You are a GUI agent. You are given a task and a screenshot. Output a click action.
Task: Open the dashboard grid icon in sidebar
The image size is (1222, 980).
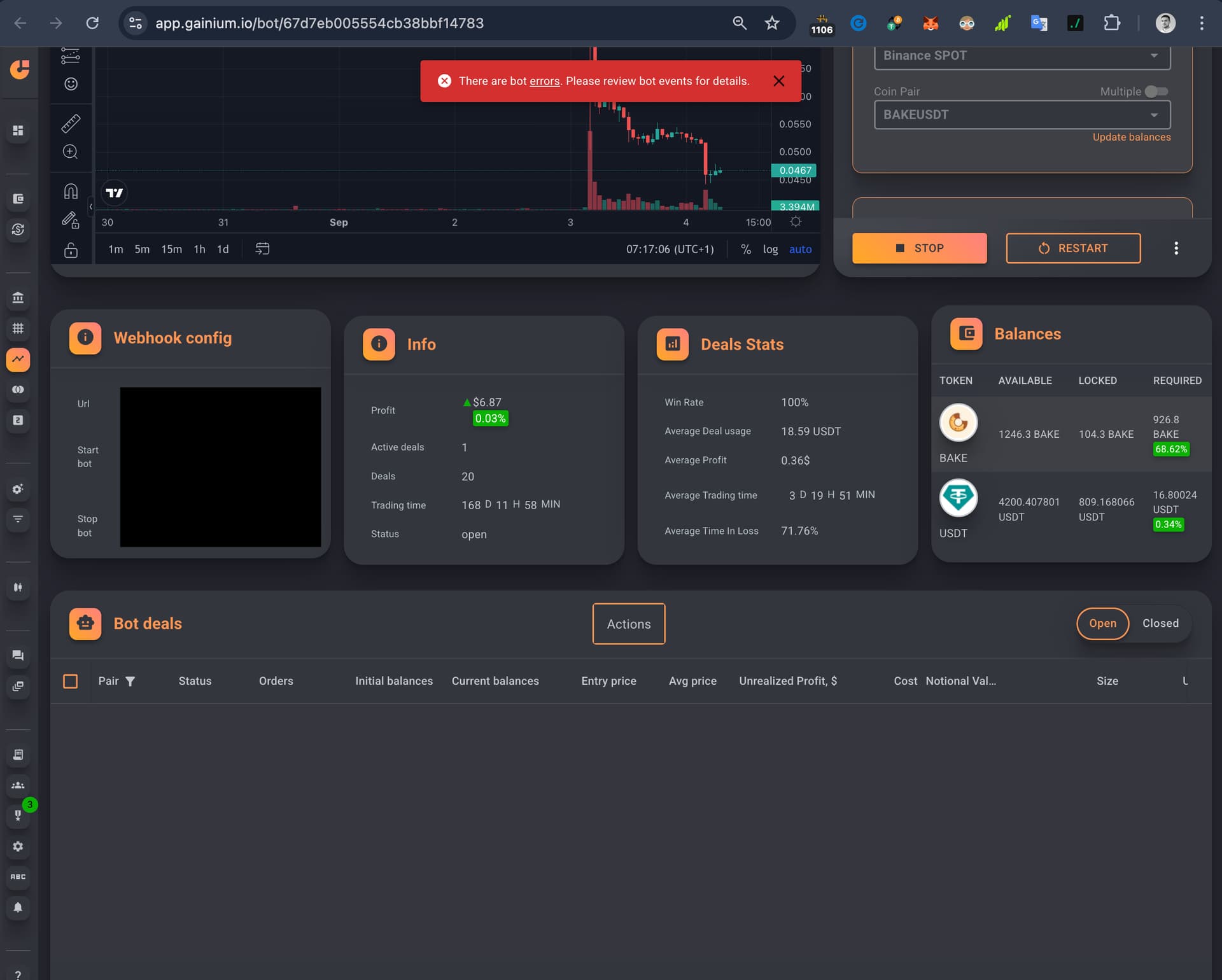click(x=18, y=130)
